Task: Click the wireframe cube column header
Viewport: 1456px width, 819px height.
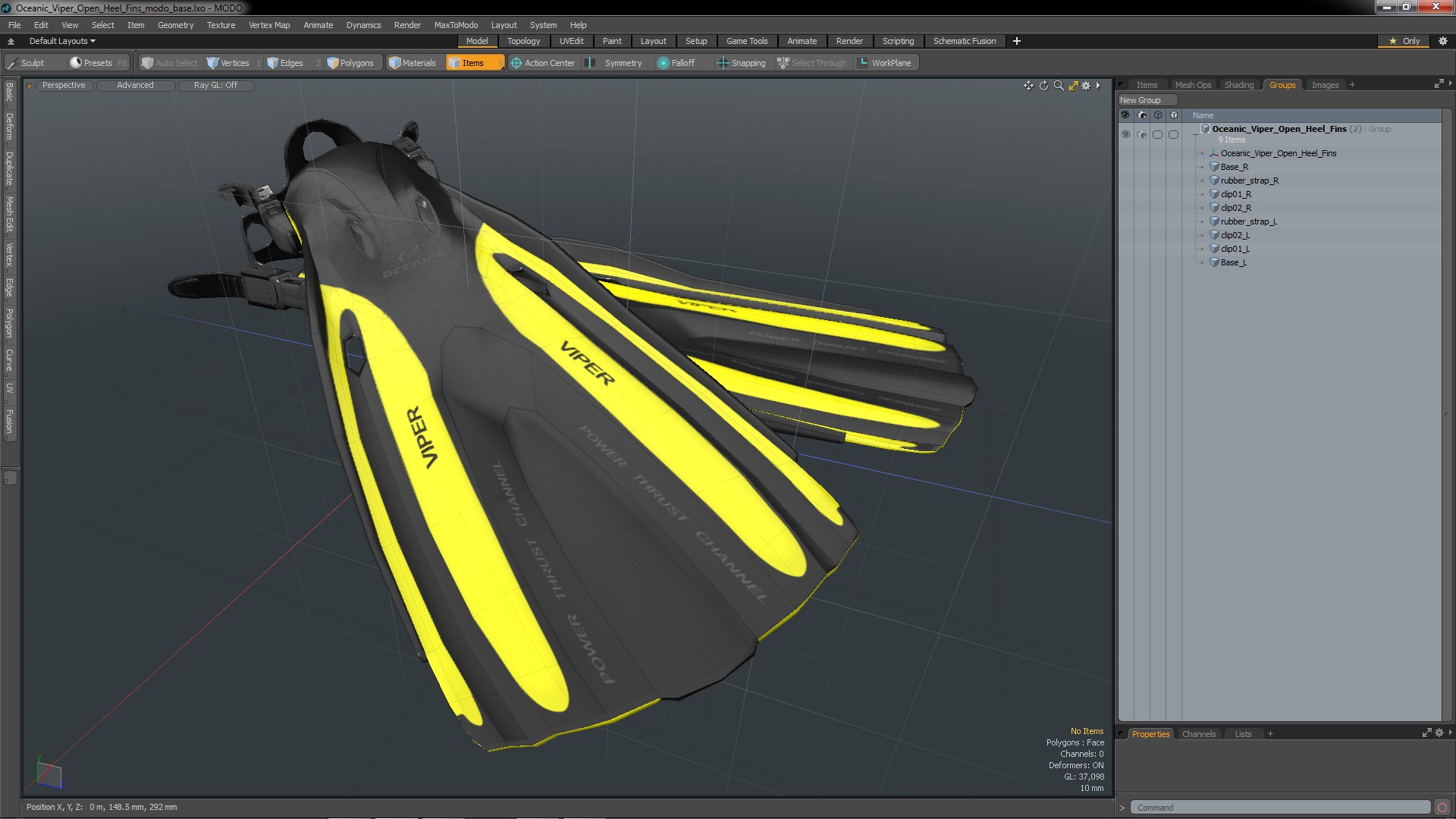Action: click(1157, 115)
